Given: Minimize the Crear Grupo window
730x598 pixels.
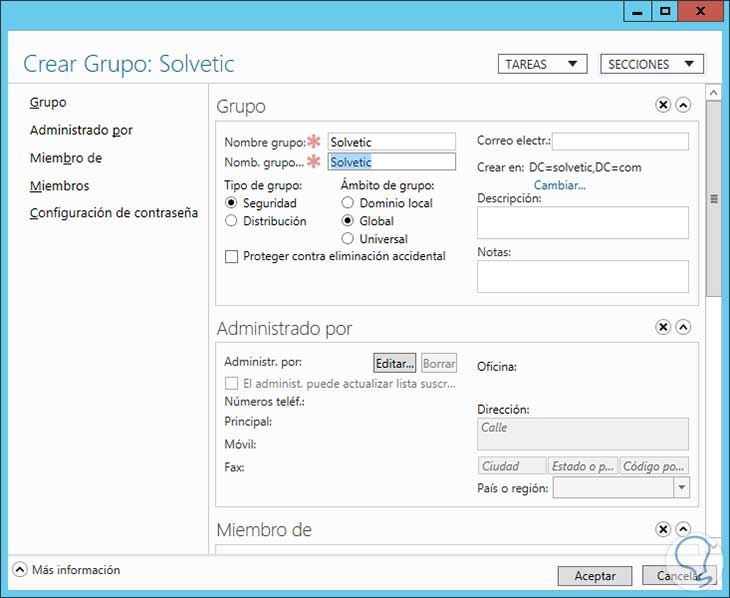Looking at the screenshot, I should 637,11.
